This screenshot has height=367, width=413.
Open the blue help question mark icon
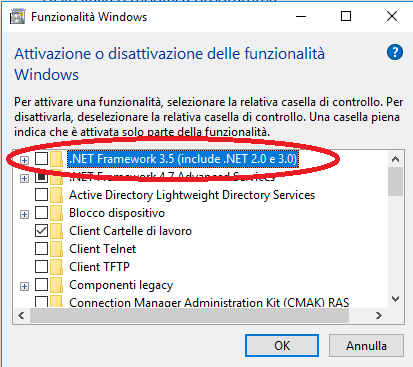click(395, 53)
